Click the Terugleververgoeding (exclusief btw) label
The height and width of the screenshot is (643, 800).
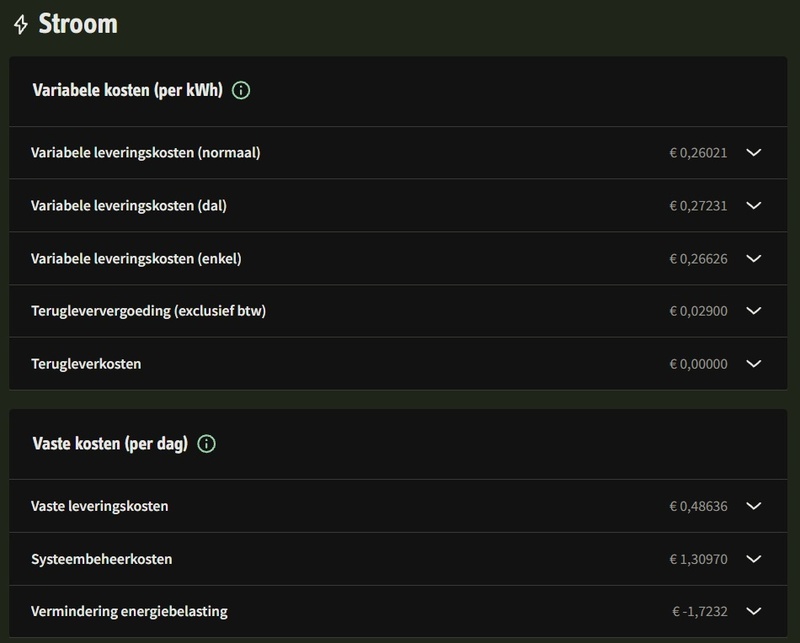tap(148, 311)
